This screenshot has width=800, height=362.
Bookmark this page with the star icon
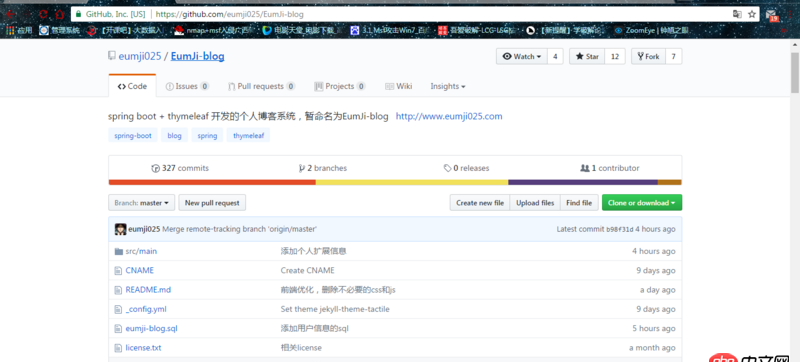pos(752,14)
